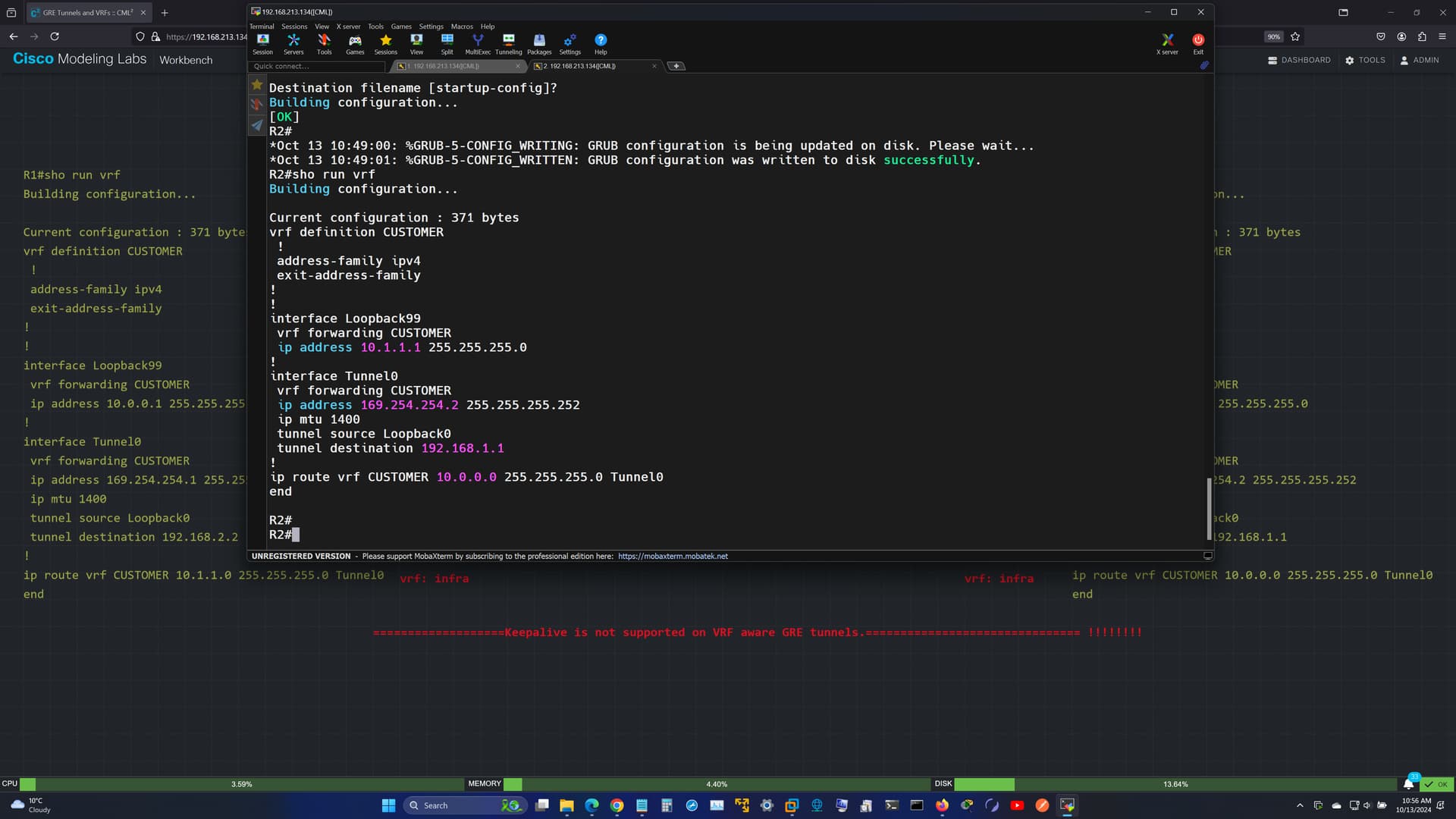Click the 'vrf: infra' red label on left

435,579
